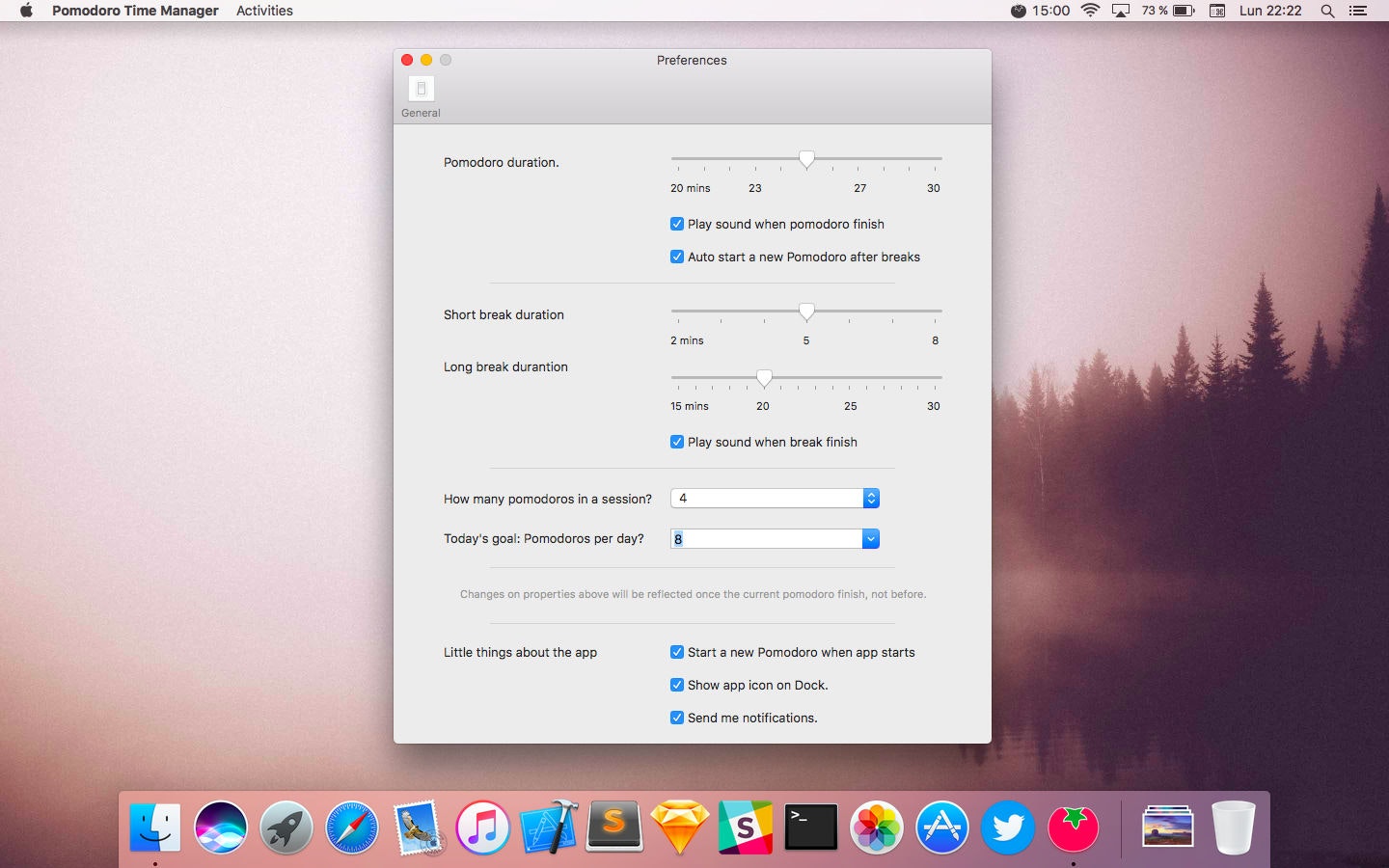Open Slack from the Dock
This screenshot has width=1389, height=868.
[746, 827]
